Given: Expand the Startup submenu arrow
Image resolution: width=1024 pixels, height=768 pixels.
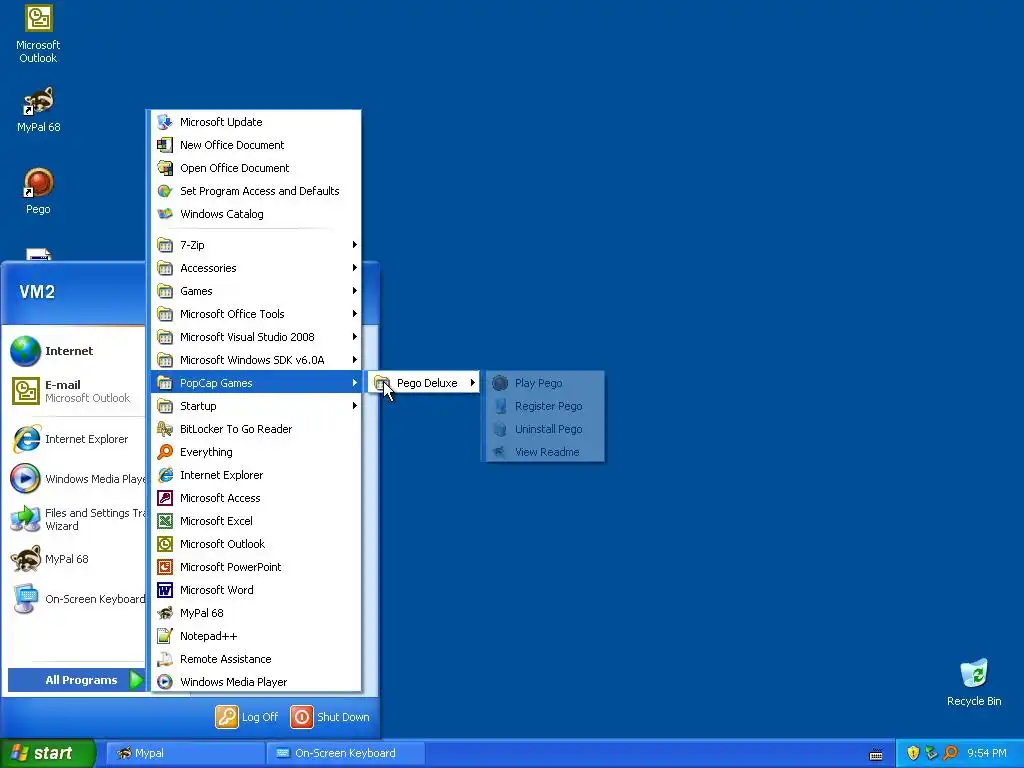Looking at the screenshot, I should (x=355, y=406).
